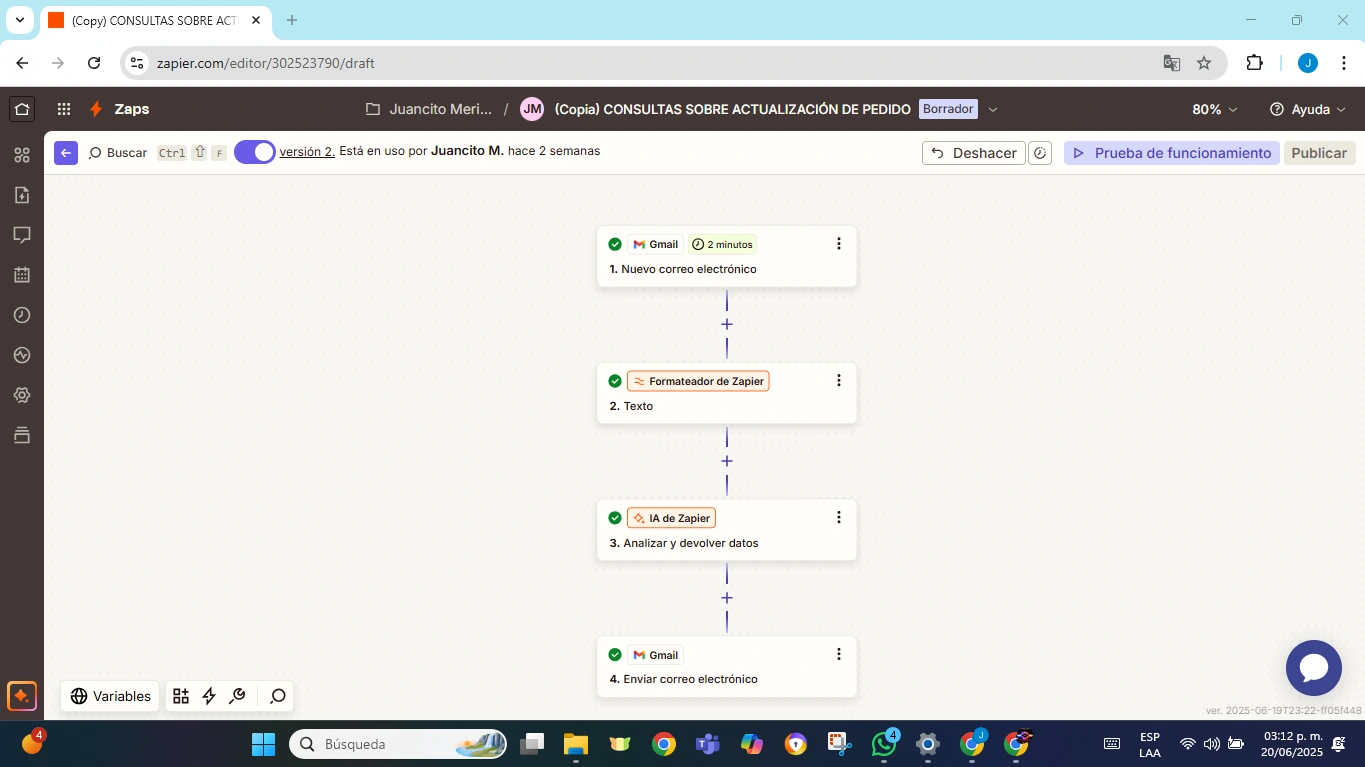Bookmark this page with the star icon
This screenshot has height=767, width=1365.
pos(1204,63)
